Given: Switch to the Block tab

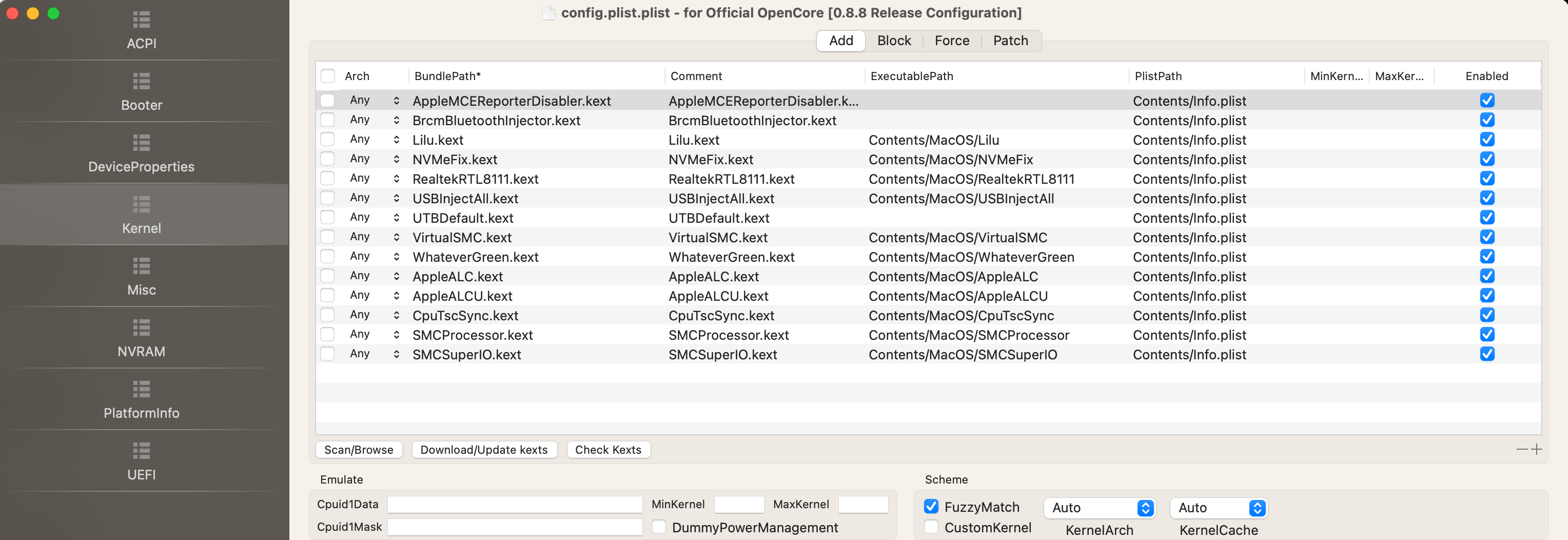Looking at the screenshot, I should pyautogui.click(x=894, y=41).
